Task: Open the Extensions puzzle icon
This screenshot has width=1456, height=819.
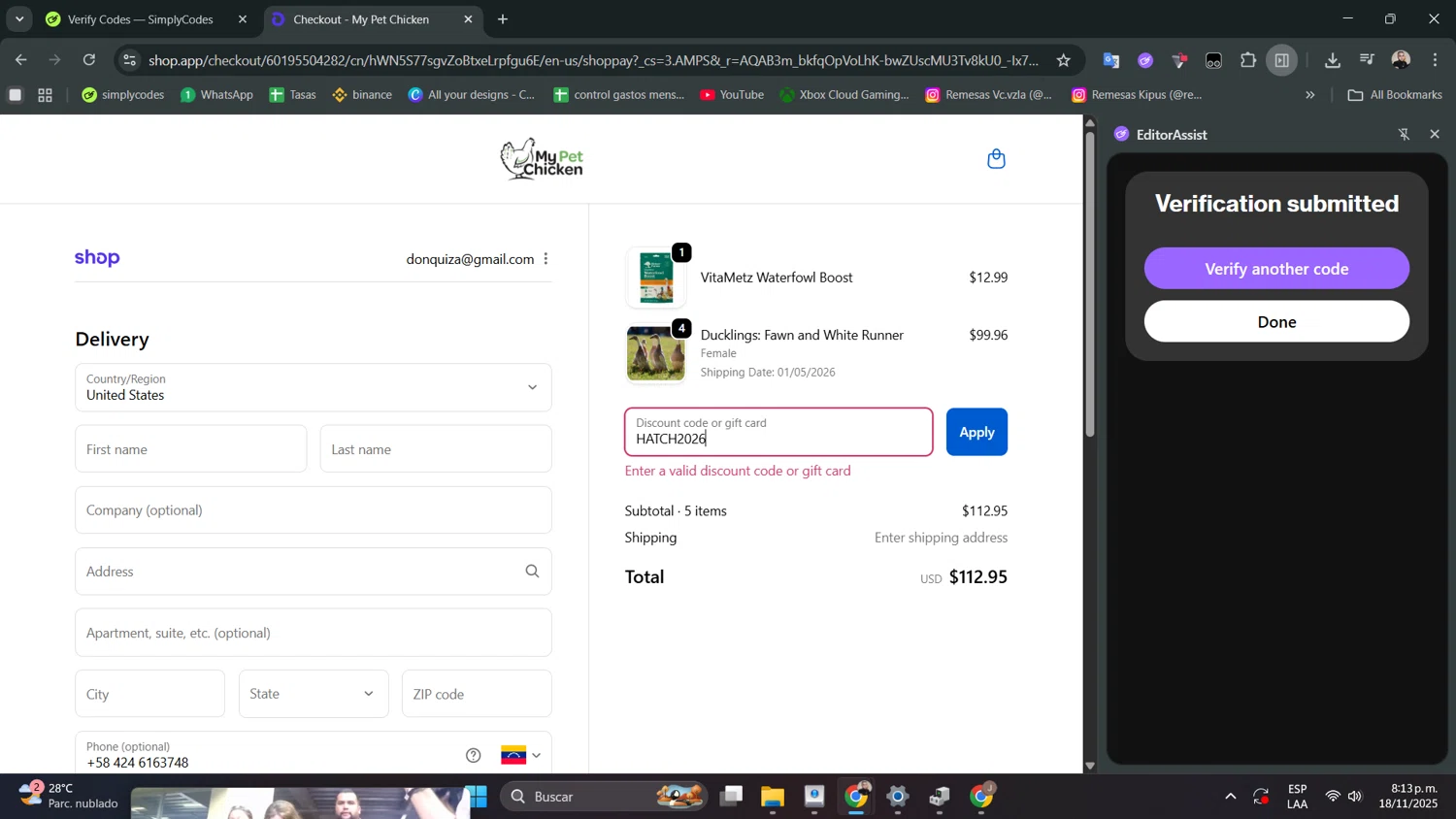Action: (1248, 60)
